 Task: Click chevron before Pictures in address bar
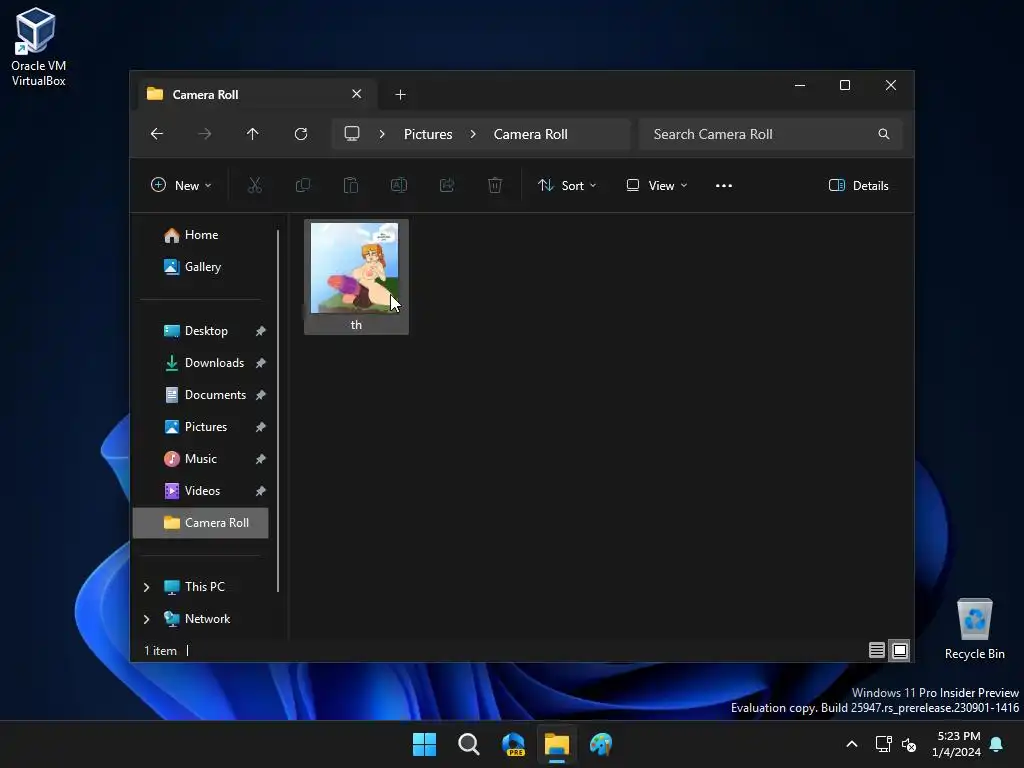click(x=382, y=134)
